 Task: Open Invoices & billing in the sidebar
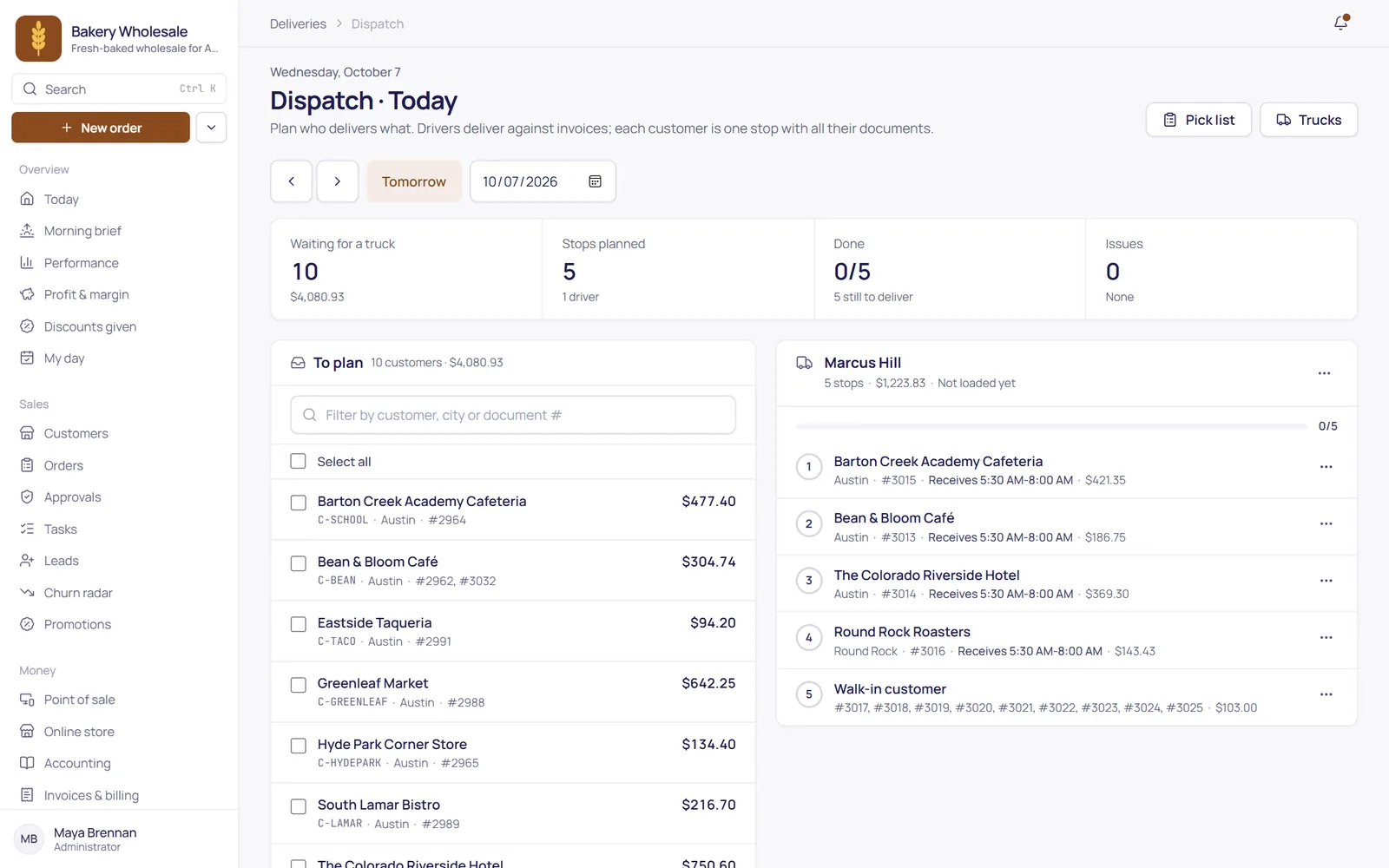(x=91, y=795)
